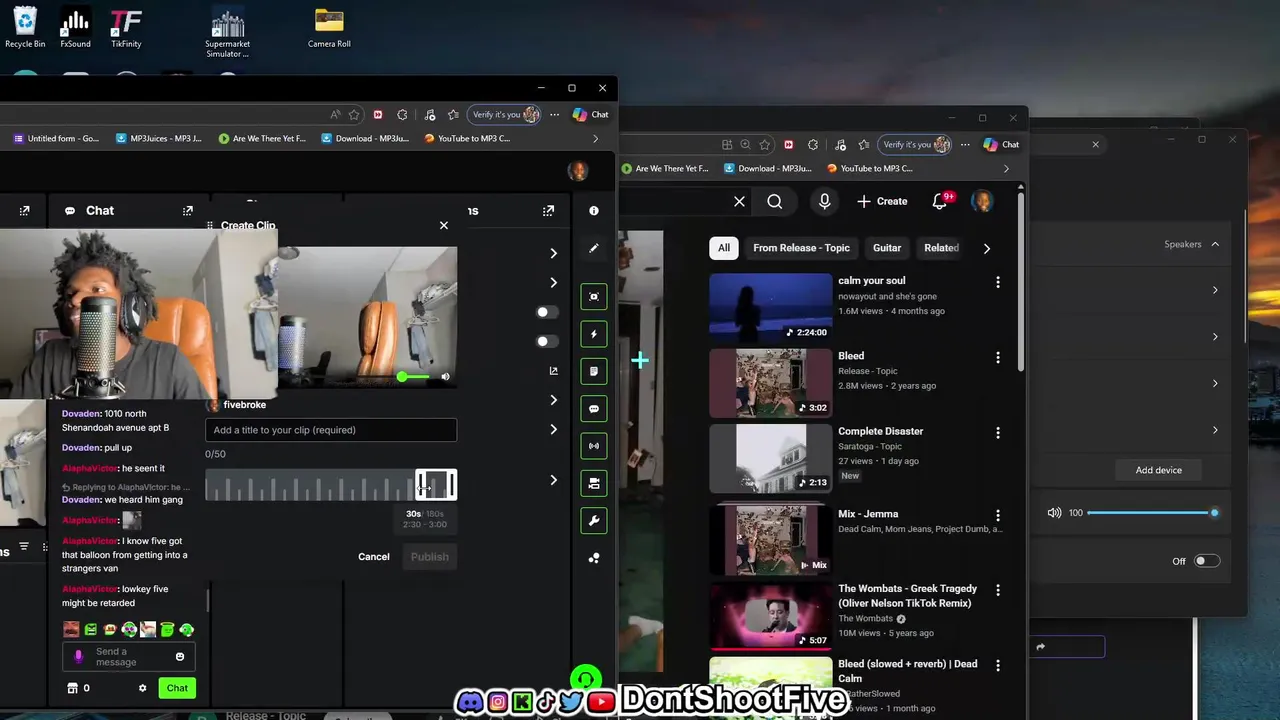
Task: Open options menu for calm your soul video
Action: (997, 282)
